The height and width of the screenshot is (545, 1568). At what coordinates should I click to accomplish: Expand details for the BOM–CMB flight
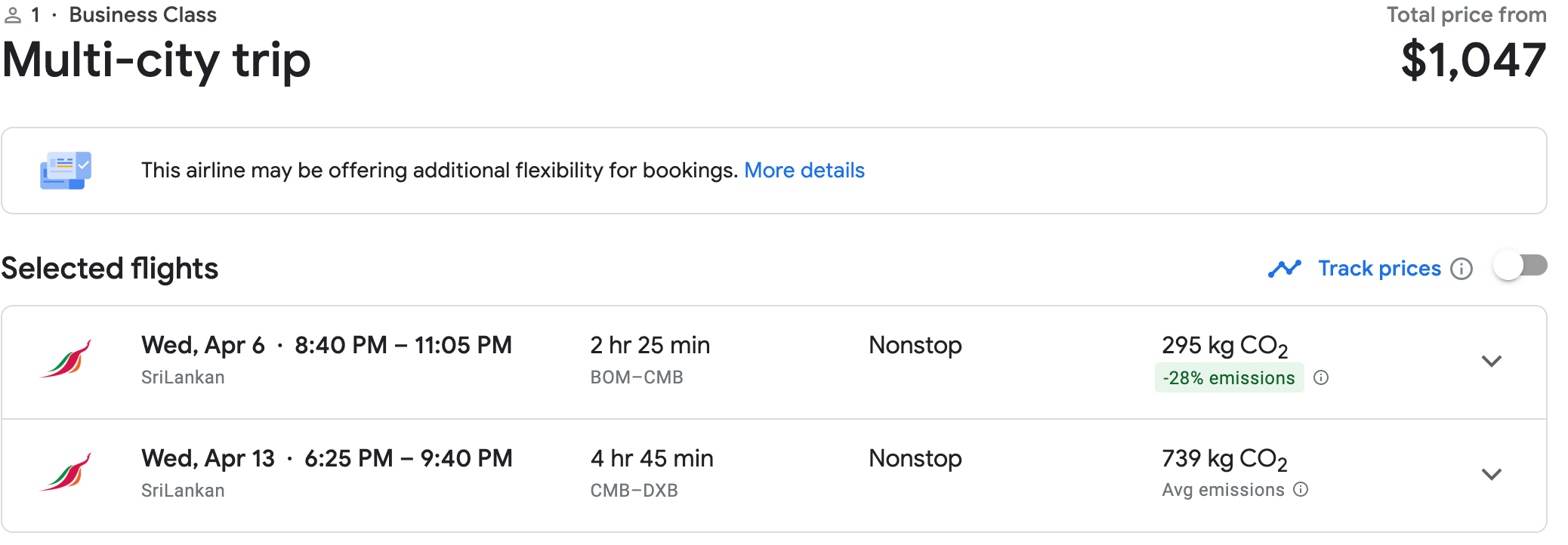pos(1491,362)
